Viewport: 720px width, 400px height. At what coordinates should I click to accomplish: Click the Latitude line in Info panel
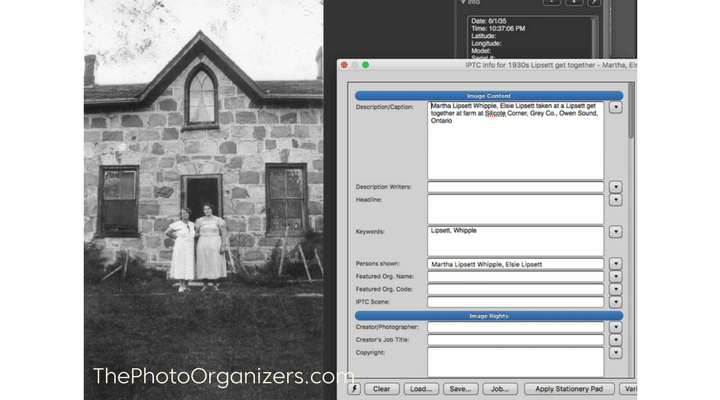coord(484,36)
